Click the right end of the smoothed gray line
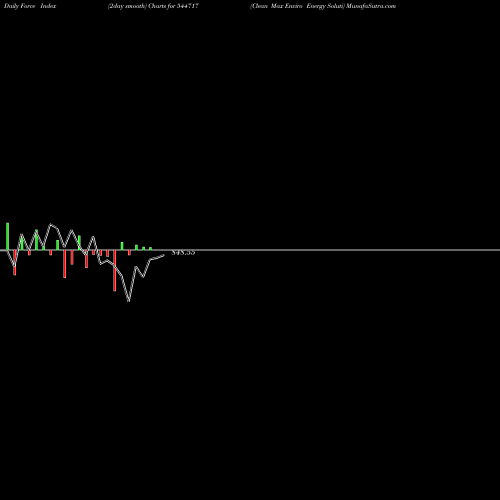Image resolution: width=500 pixels, height=500 pixels. point(163,256)
